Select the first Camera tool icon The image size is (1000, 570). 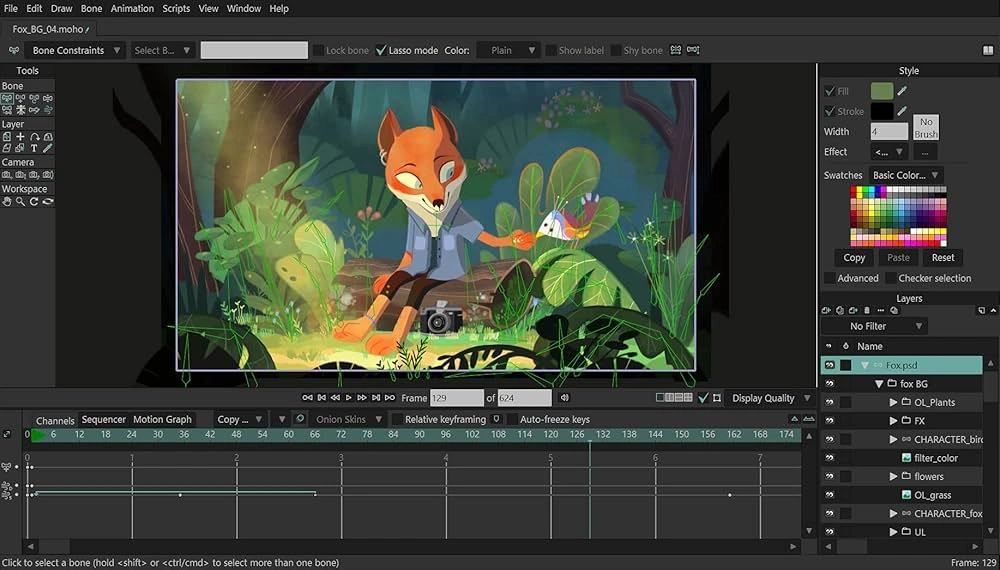(x=7, y=174)
